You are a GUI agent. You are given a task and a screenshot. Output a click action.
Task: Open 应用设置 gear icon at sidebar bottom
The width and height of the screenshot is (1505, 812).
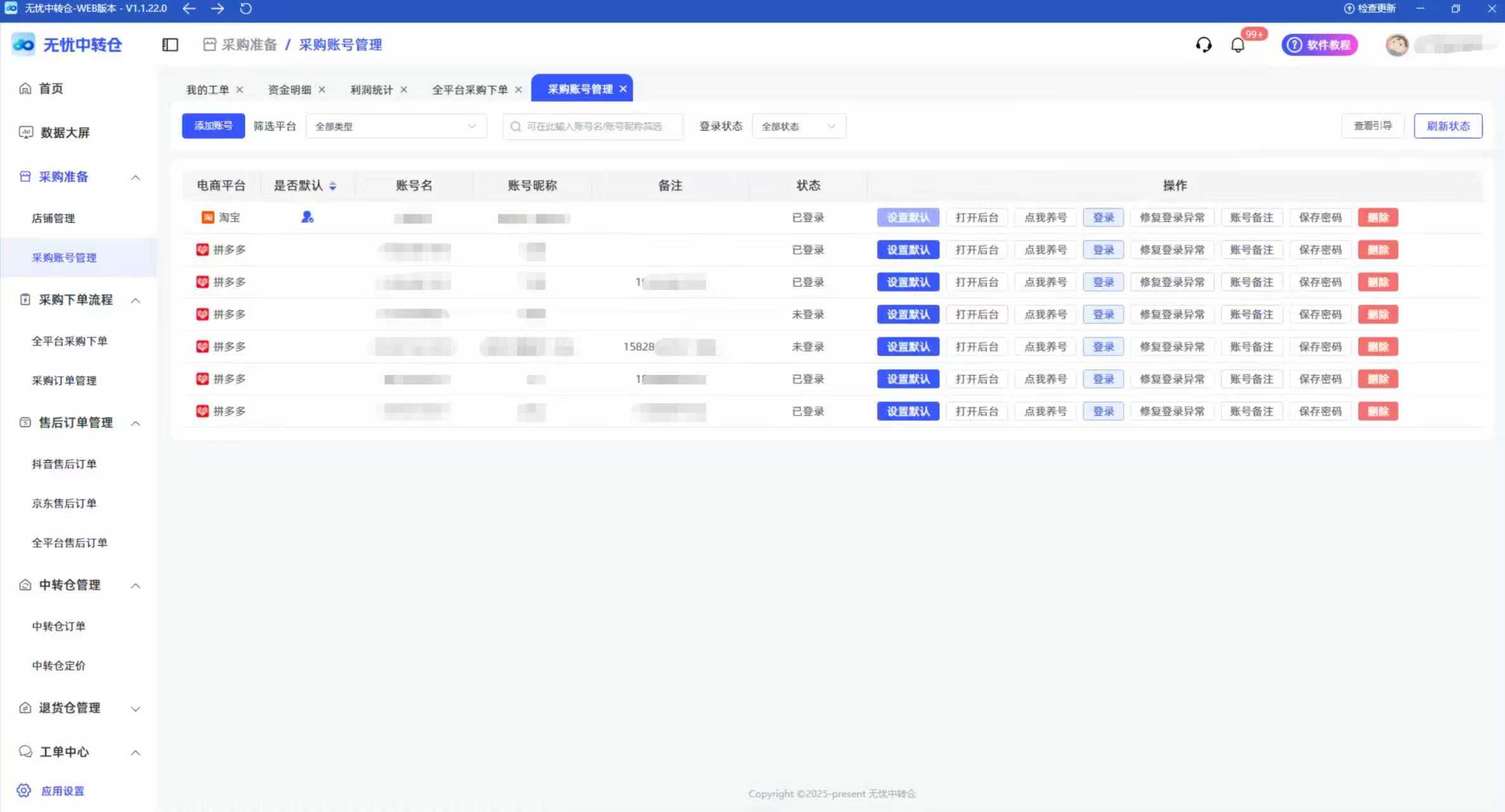[x=24, y=790]
